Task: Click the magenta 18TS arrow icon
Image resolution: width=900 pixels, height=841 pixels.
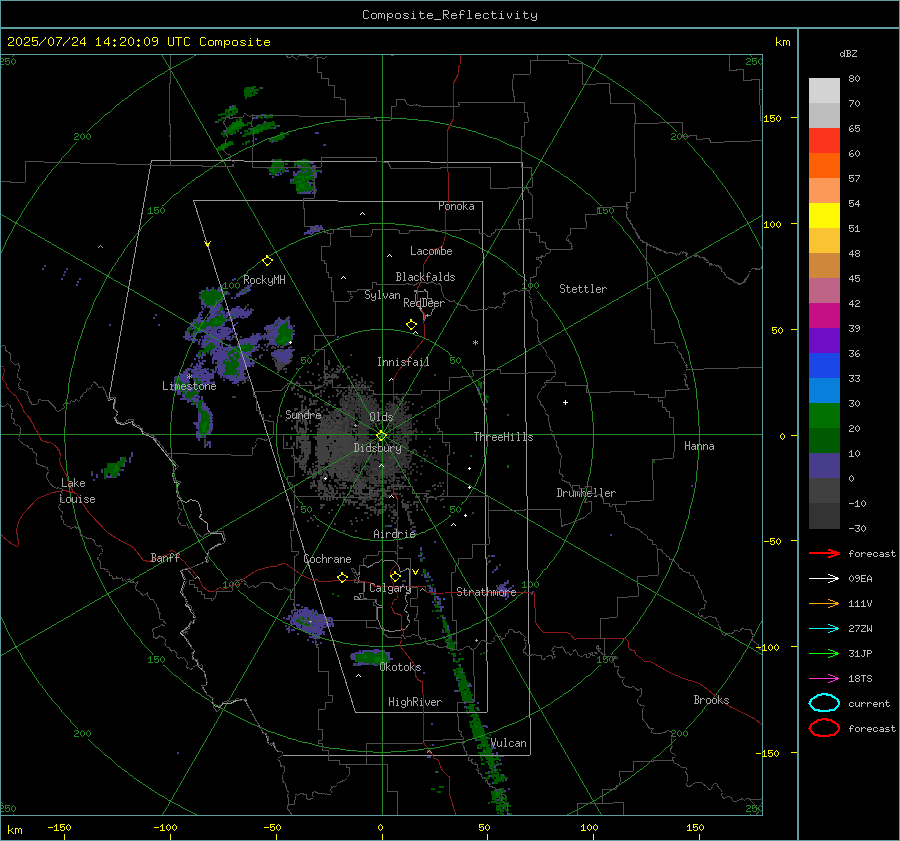Action: 824,679
